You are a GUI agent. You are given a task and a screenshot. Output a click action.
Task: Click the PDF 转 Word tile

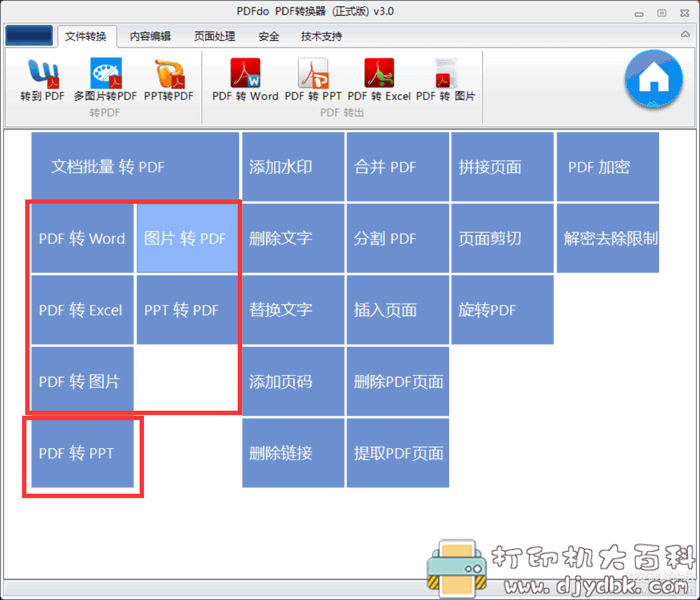83,238
